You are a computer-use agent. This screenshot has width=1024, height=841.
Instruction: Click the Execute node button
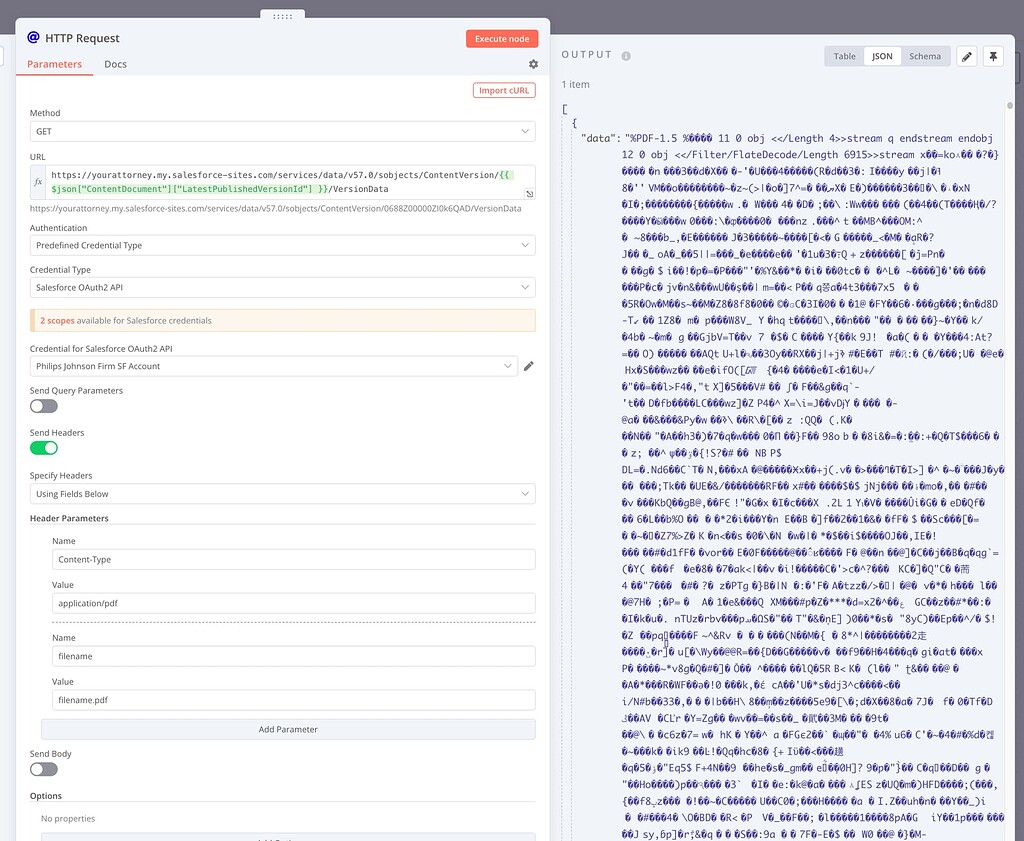501,38
